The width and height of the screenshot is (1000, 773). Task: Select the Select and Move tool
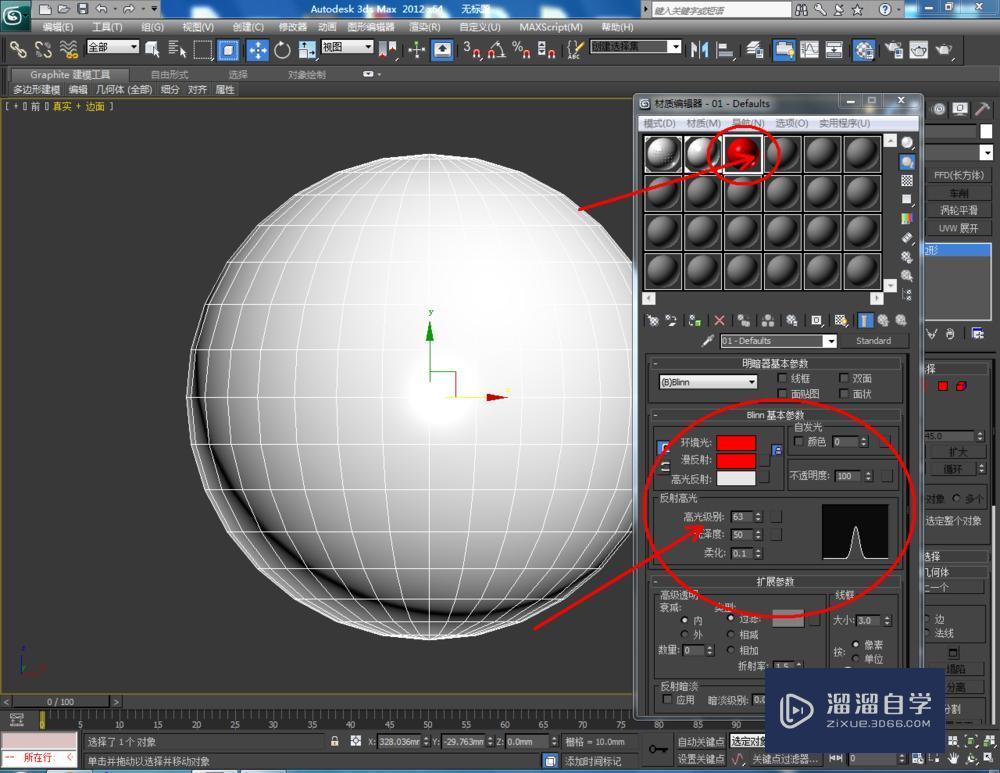(x=258, y=51)
